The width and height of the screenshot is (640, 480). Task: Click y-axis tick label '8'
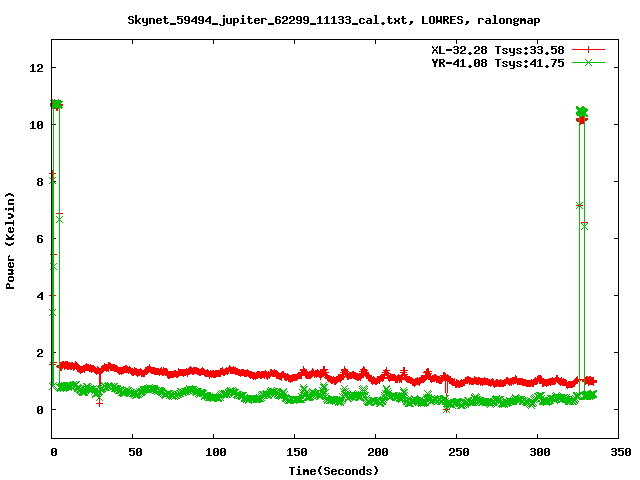[x=40, y=182]
